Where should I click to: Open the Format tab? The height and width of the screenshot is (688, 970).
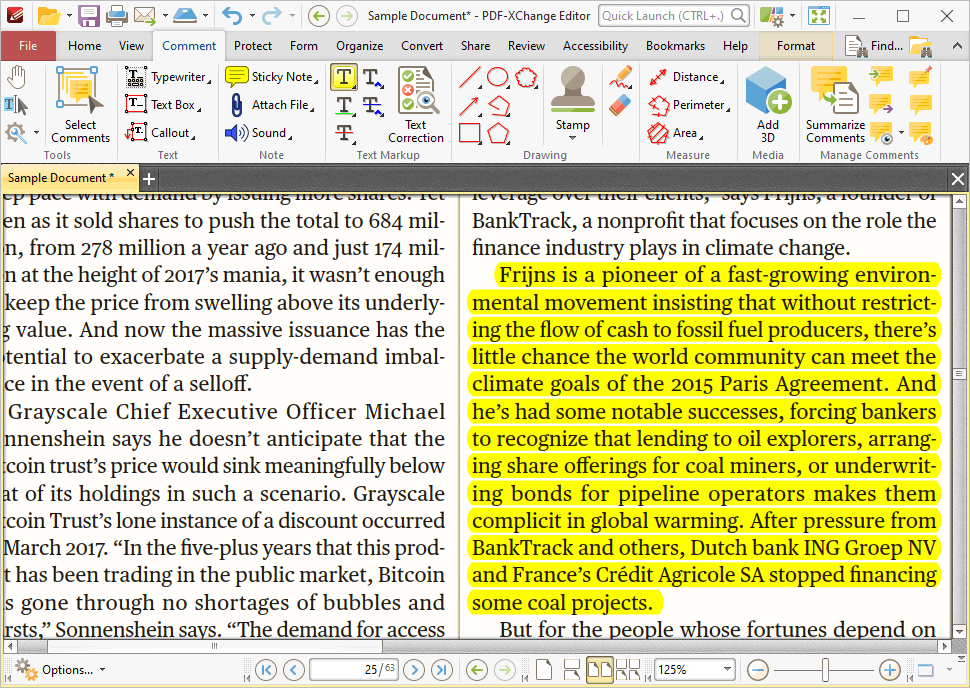[x=796, y=46]
